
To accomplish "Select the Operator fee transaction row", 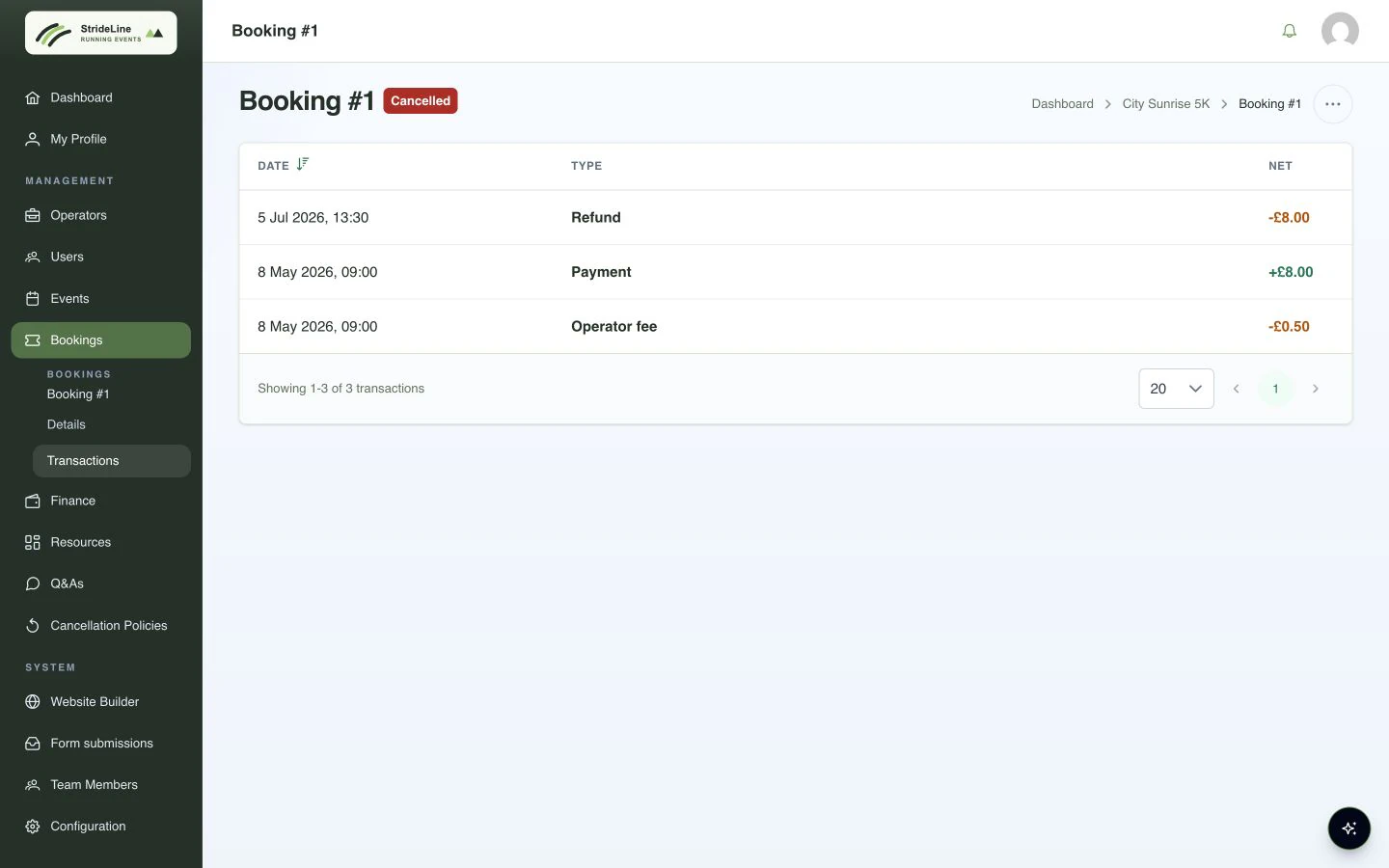I will point(796,326).
